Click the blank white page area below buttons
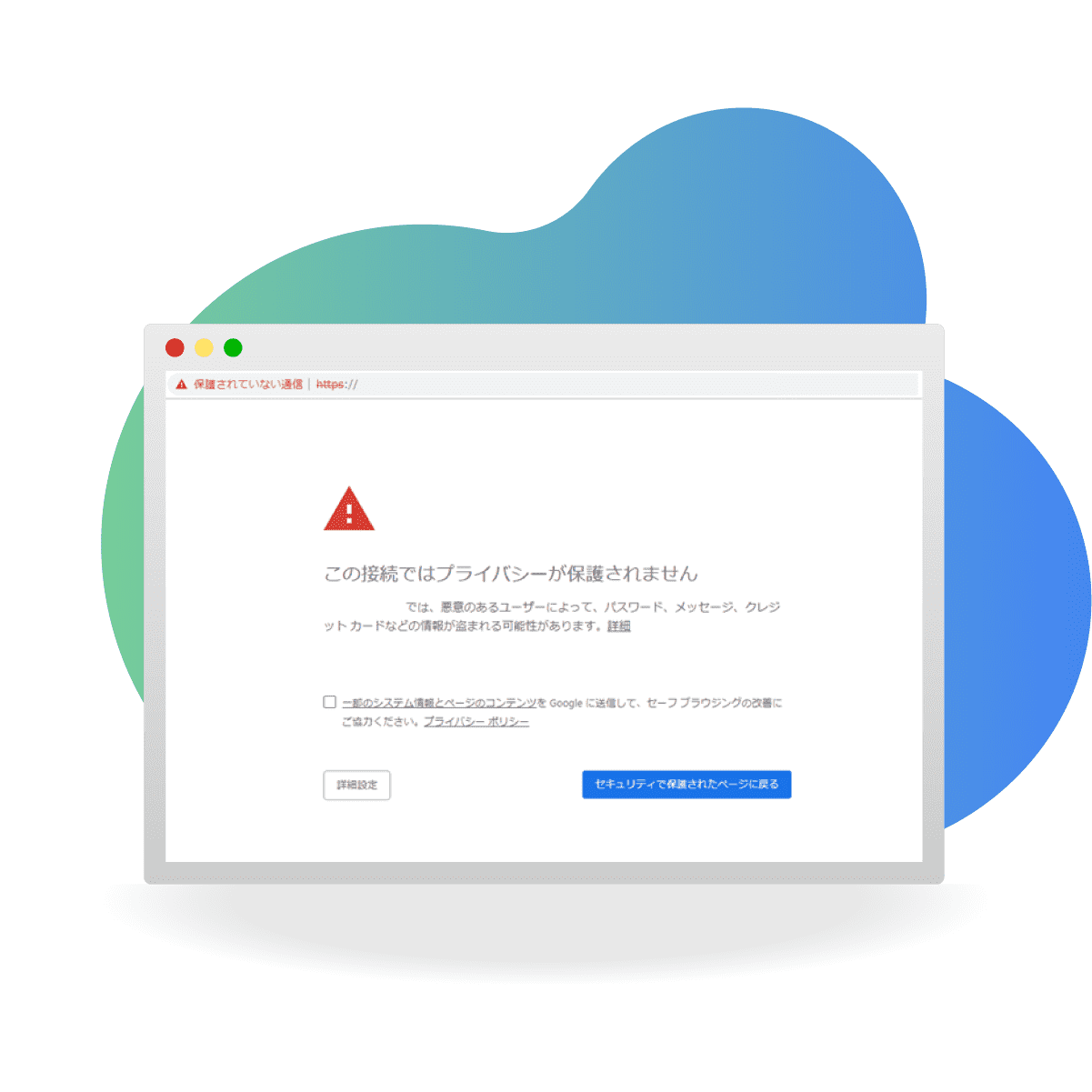 544,832
